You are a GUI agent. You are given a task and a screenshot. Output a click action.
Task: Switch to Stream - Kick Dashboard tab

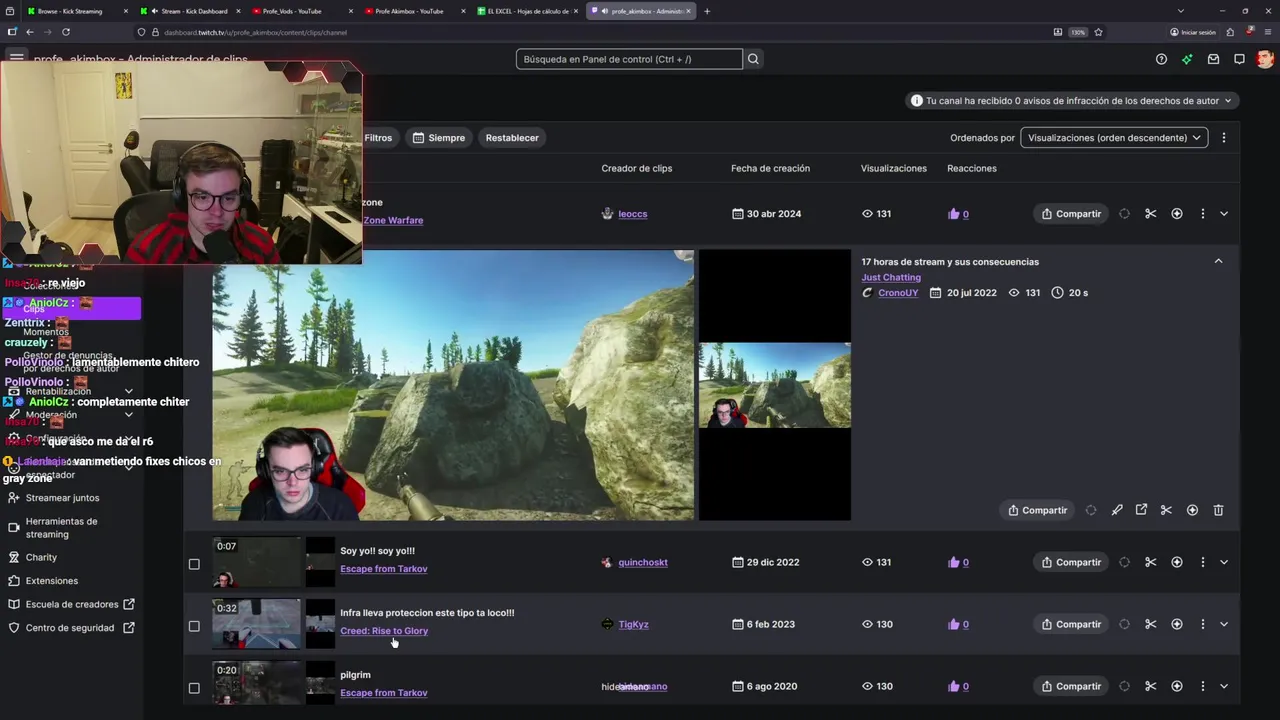(189, 11)
